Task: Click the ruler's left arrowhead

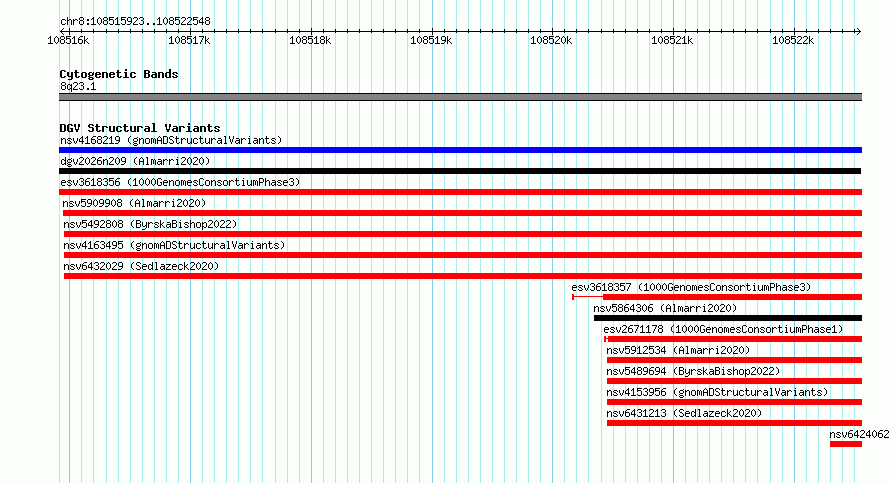Action: [62, 31]
